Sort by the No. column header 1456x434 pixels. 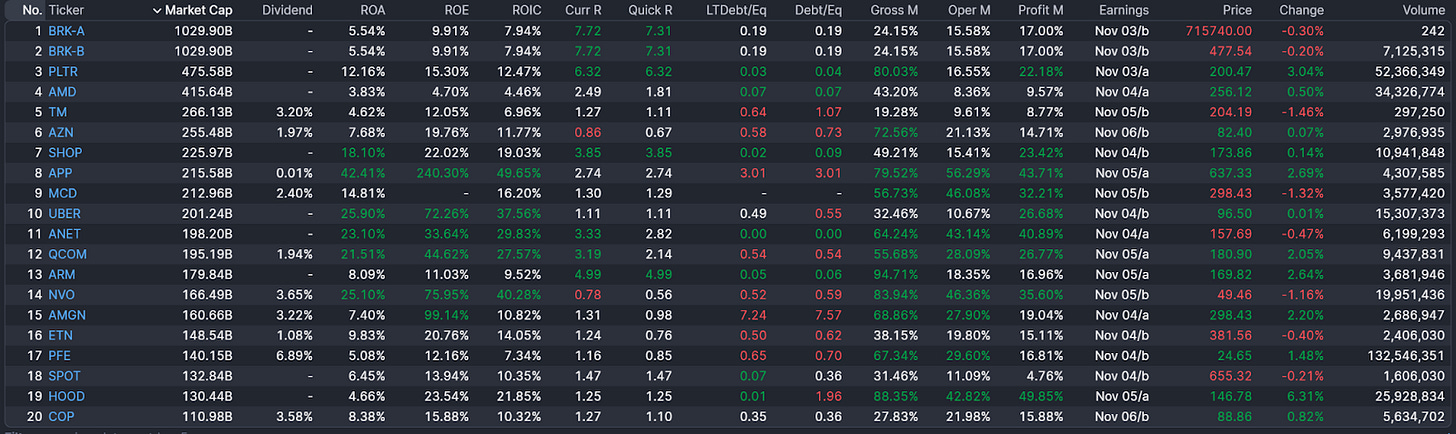coord(32,10)
